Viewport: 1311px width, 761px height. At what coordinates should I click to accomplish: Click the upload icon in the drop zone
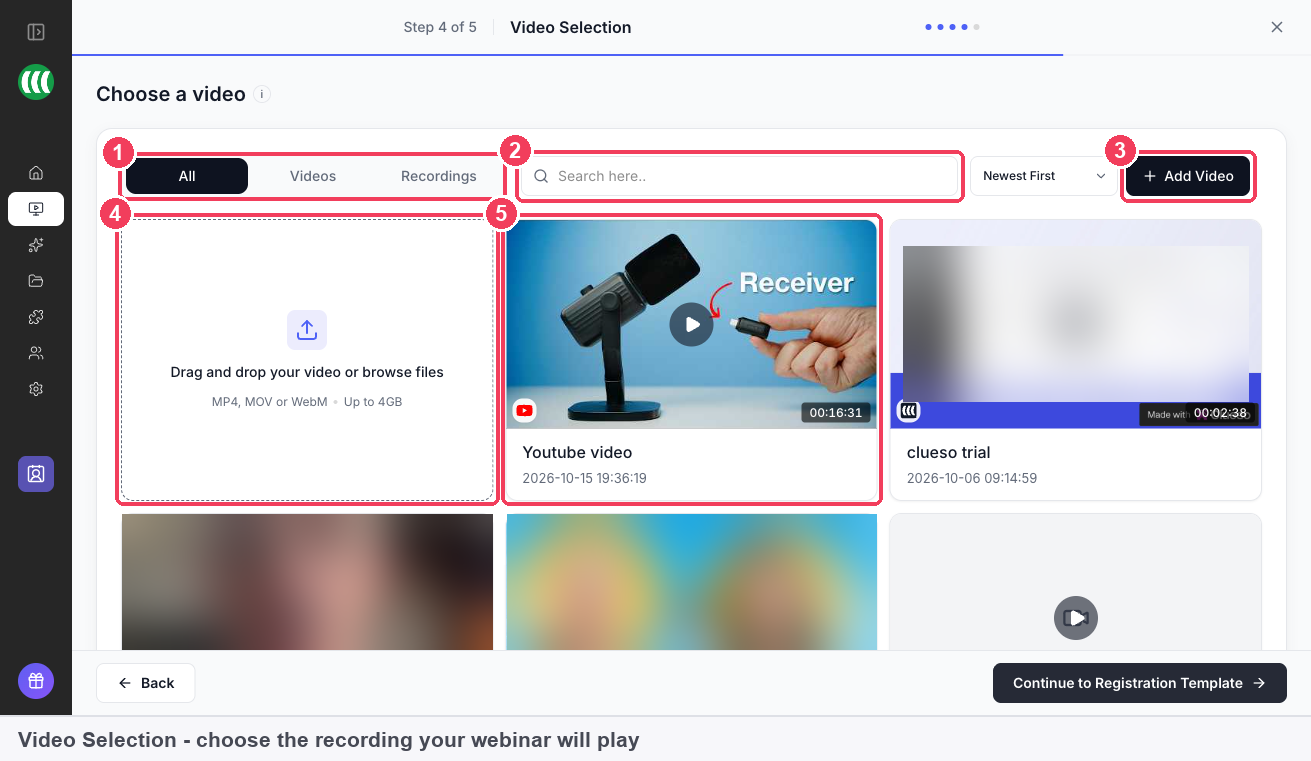[307, 330]
